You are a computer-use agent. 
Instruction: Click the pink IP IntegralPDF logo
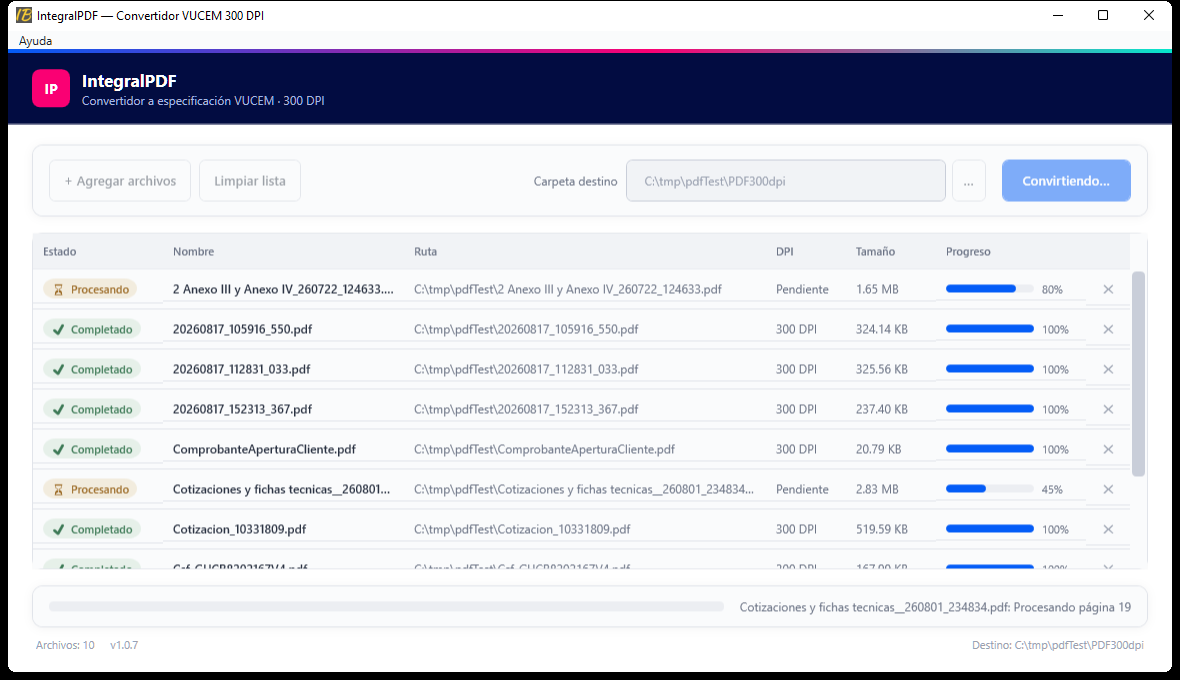51,89
